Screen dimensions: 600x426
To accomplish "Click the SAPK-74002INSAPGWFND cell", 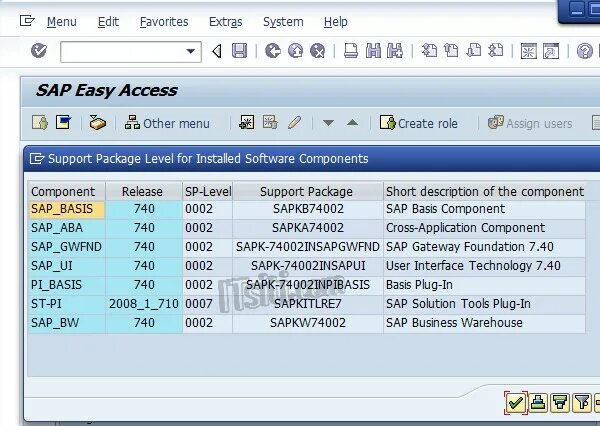I will (308, 247).
